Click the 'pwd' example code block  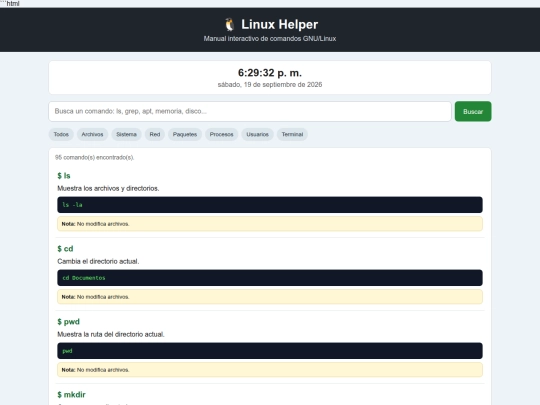(270, 351)
